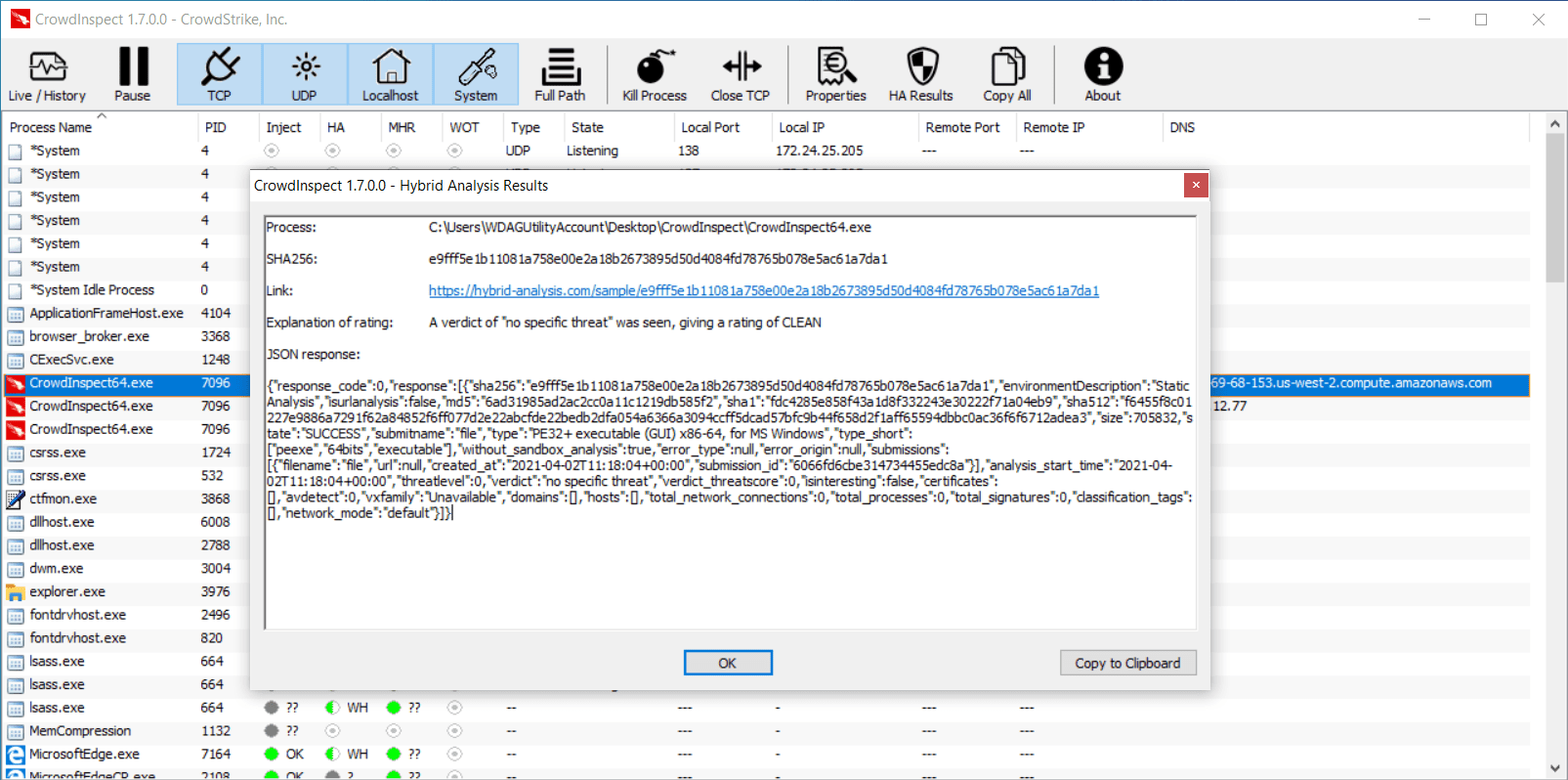
Task: Click the MicrosoftEdge.exe browser icon
Action: 16,755
